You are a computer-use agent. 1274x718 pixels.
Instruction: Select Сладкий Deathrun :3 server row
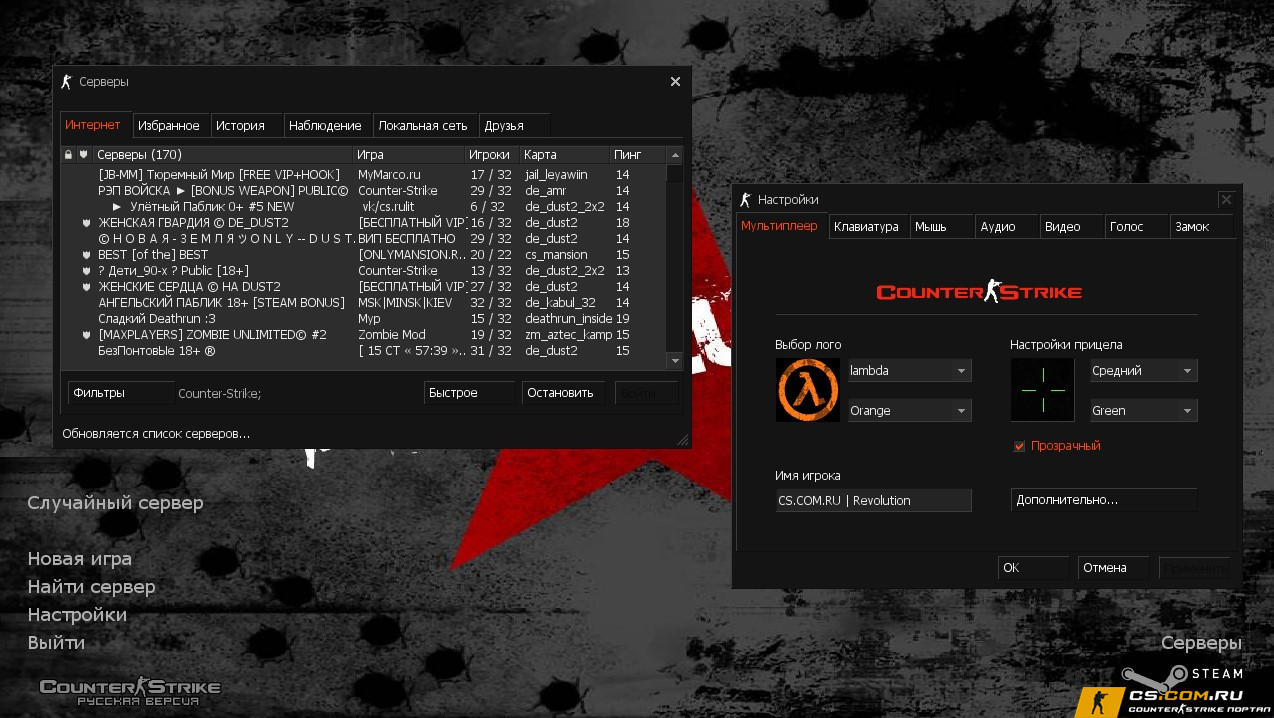pyautogui.click(x=363, y=319)
